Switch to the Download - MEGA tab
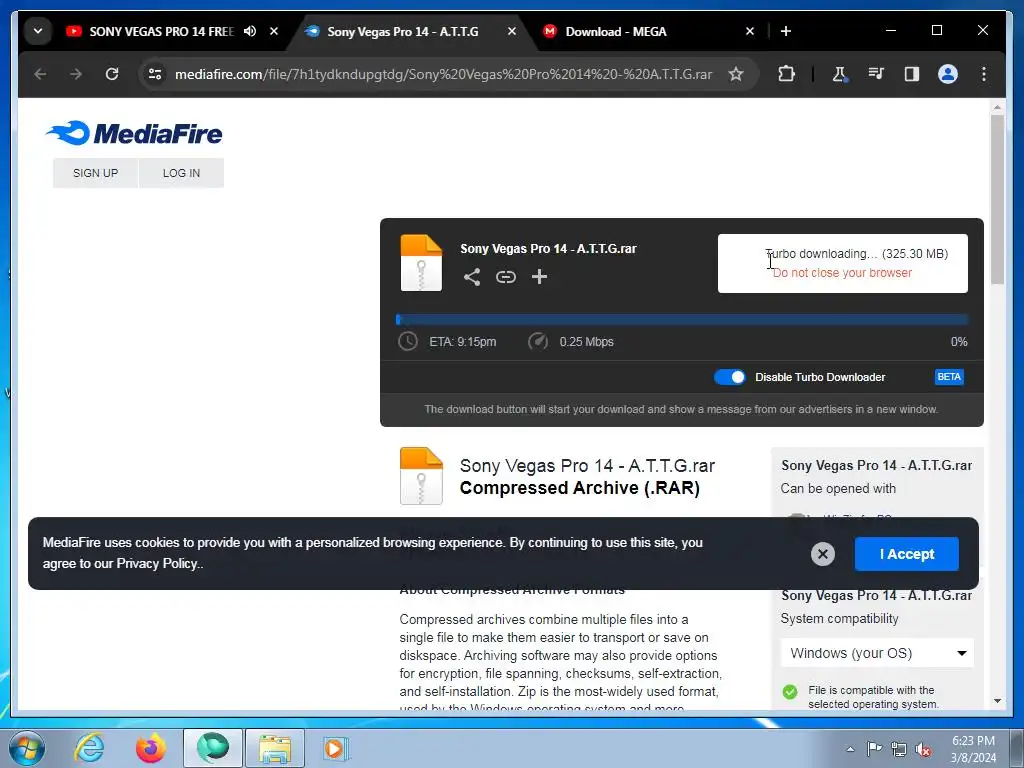This screenshot has width=1024, height=768. coord(616,31)
